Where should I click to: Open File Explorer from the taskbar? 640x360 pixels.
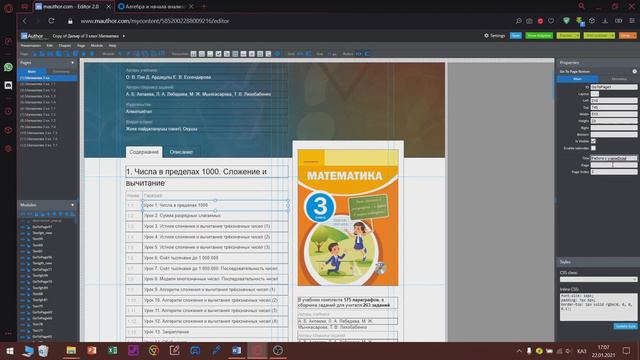tap(71, 351)
